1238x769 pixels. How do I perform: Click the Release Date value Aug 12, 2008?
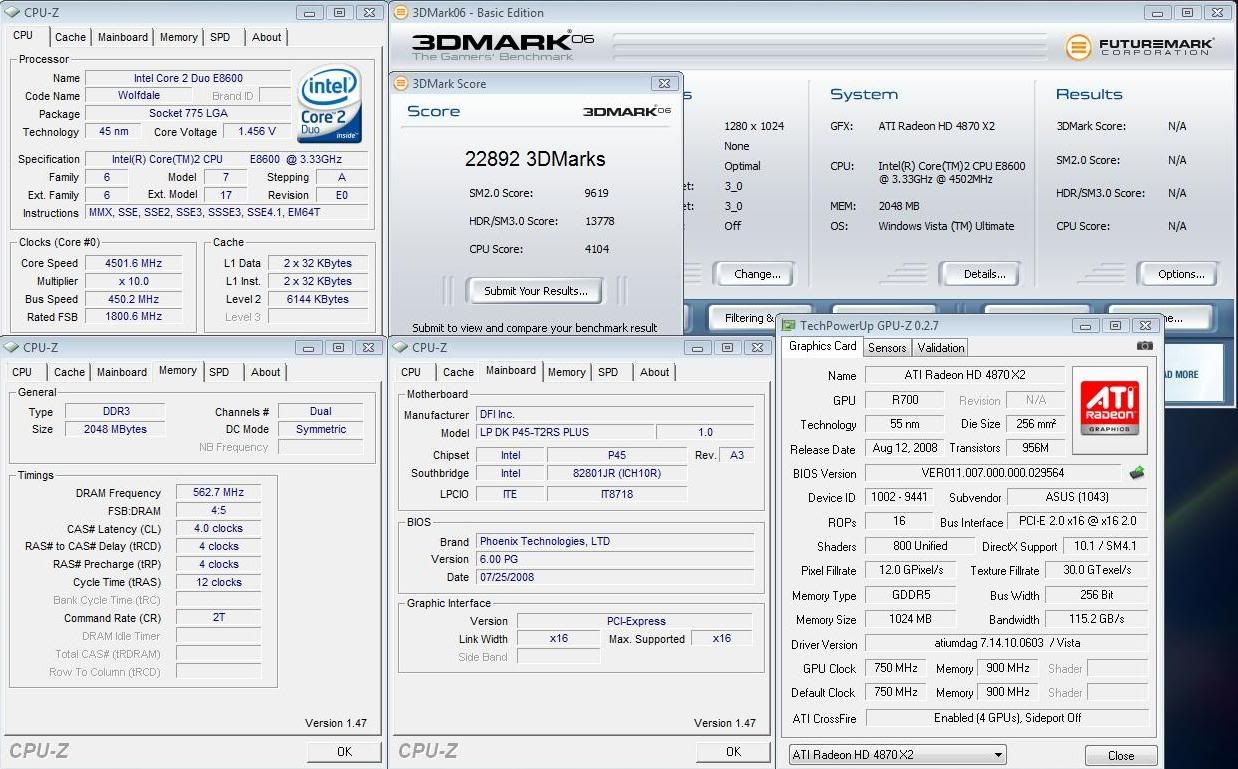[904, 448]
